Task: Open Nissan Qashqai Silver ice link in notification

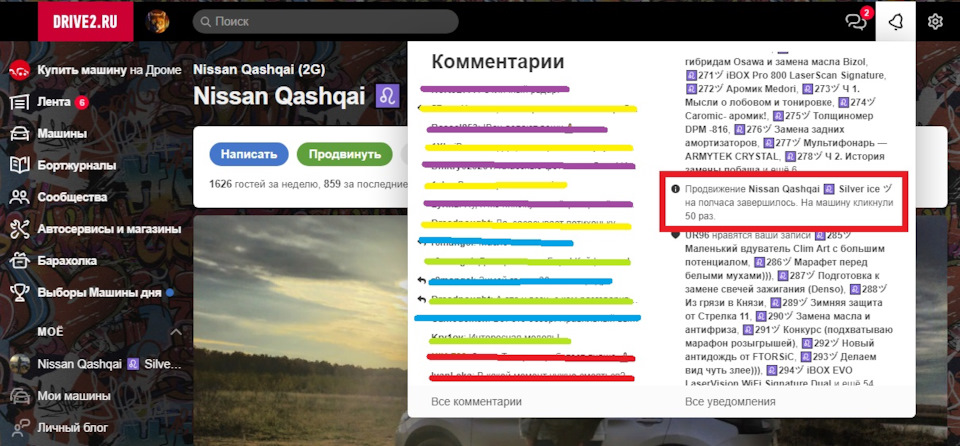Action: [x=820, y=189]
